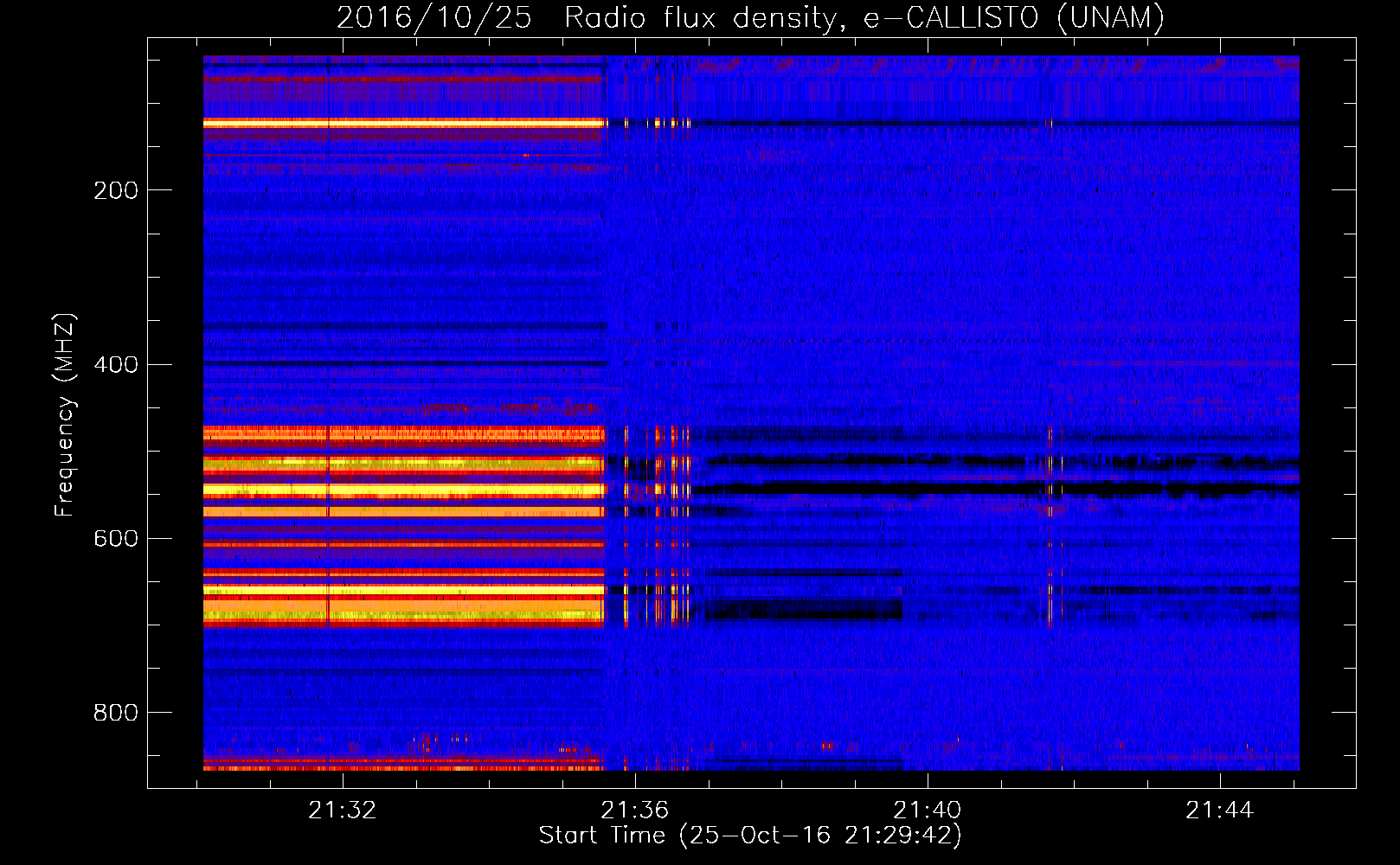Viewport: 1400px width, 865px height.
Task: Click the 21:44 time tick label
Action: coord(1219,811)
